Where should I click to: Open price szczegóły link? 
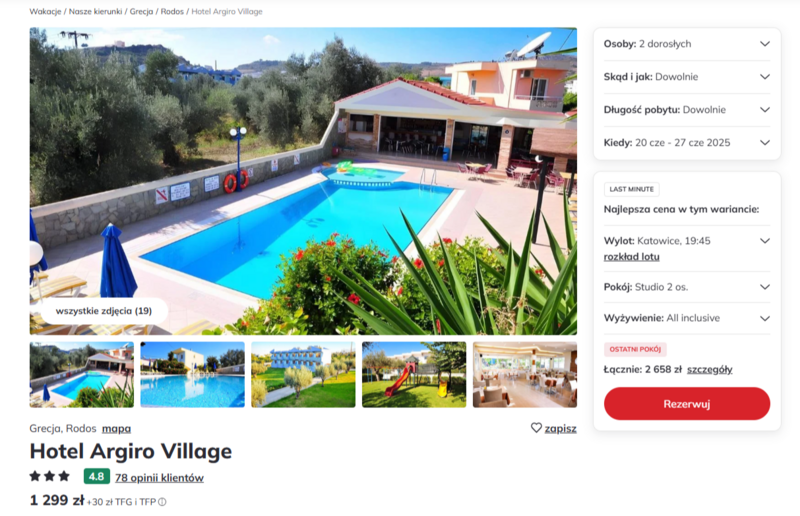(710, 370)
